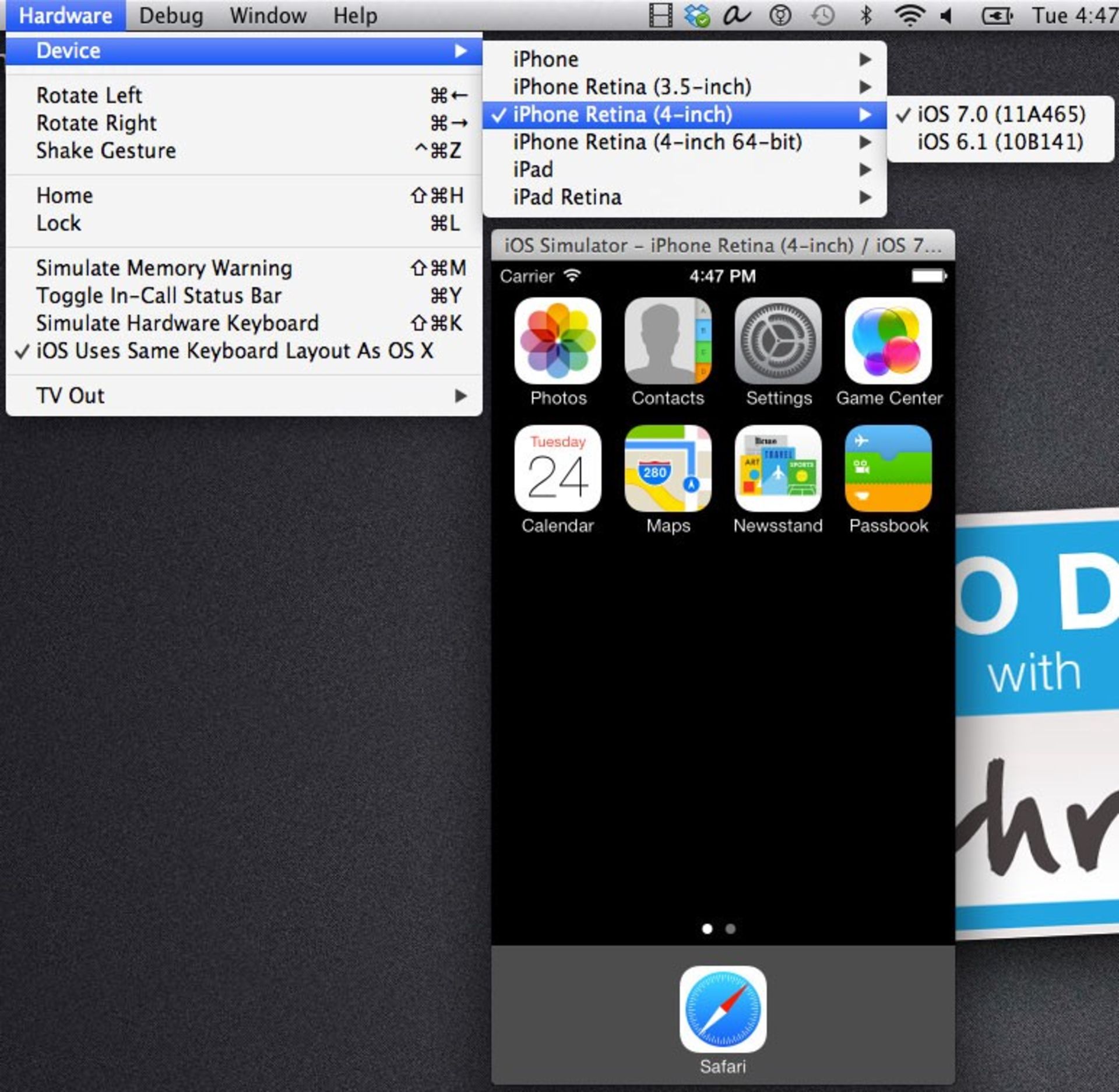Viewport: 1119px width, 1092px height.
Task: Open the Hardware menu
Action: 65,16
